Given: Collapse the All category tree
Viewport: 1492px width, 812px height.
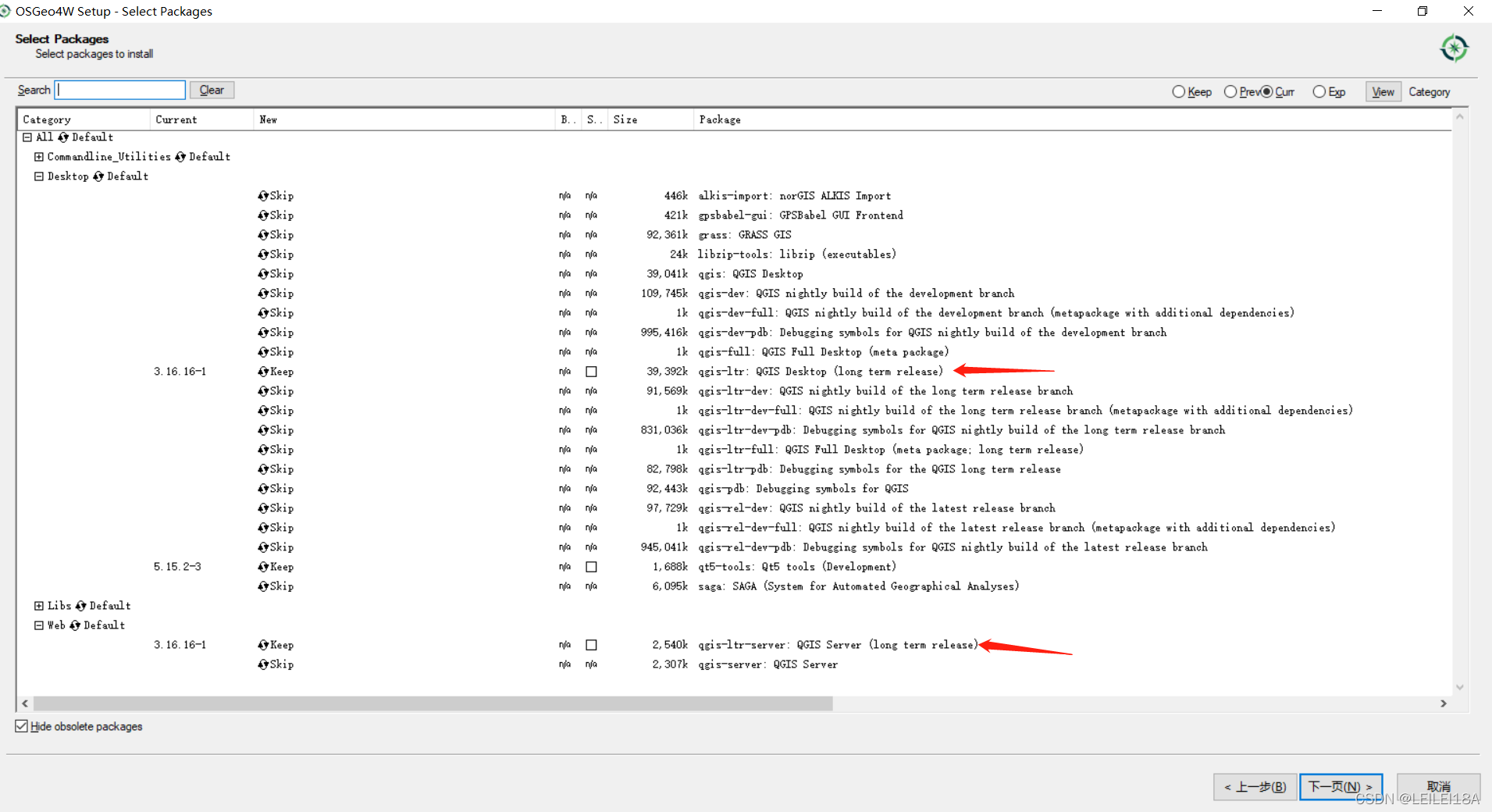Looking at the screenshot, I should (x=27, y=137).
